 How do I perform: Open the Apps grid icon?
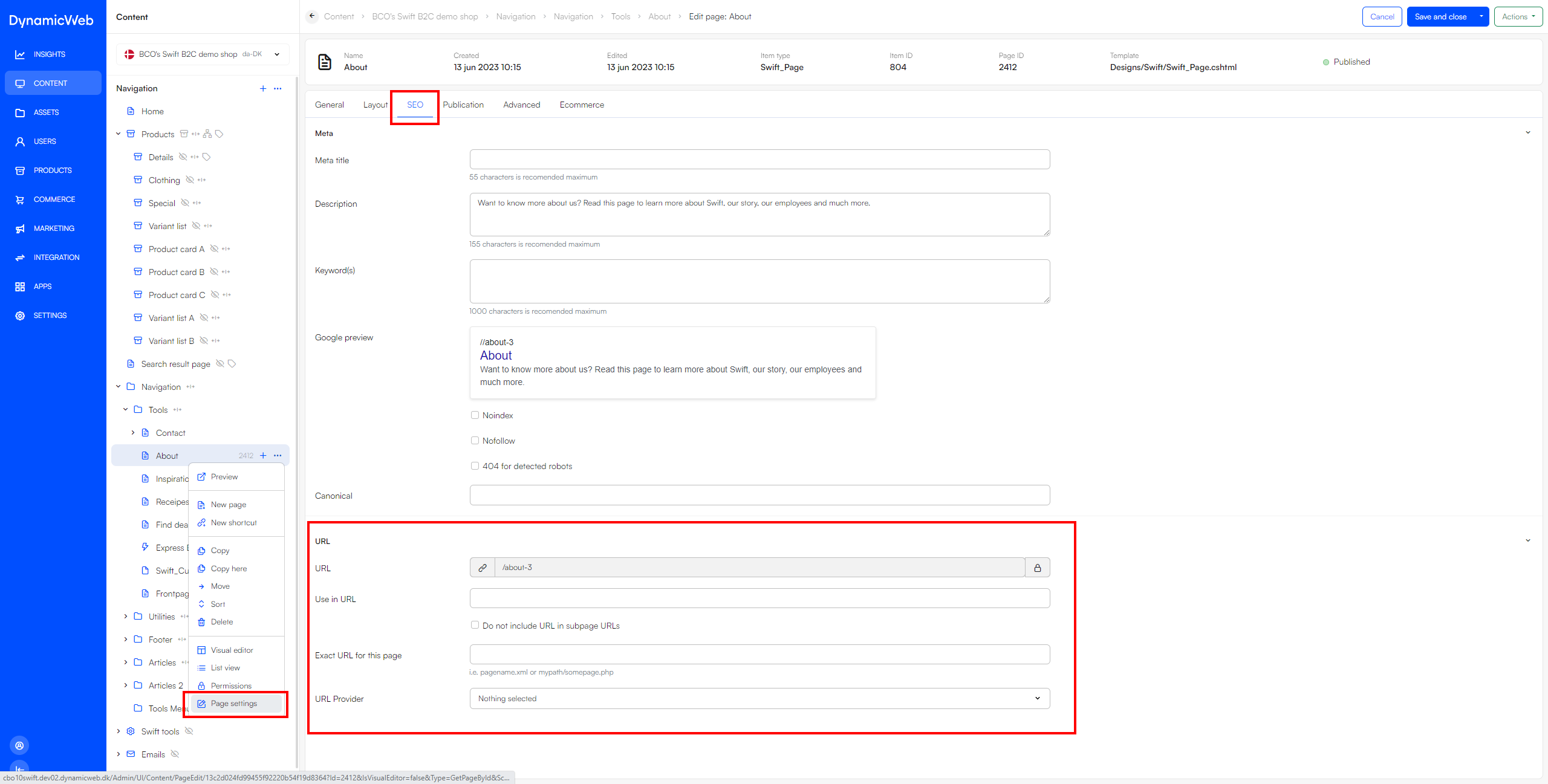20,287
